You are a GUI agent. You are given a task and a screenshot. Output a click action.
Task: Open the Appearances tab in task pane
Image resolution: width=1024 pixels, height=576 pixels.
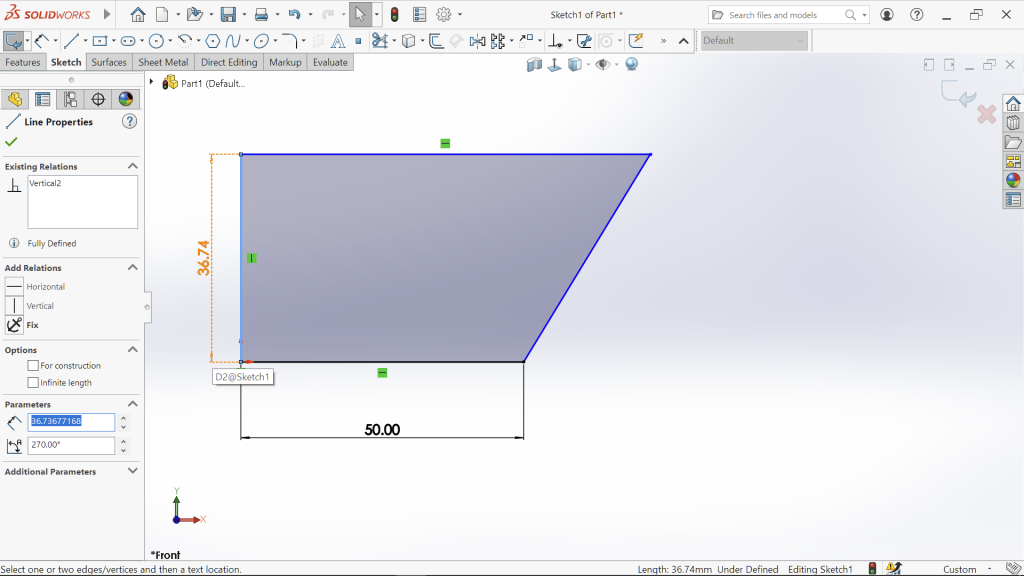point(1013,180)
